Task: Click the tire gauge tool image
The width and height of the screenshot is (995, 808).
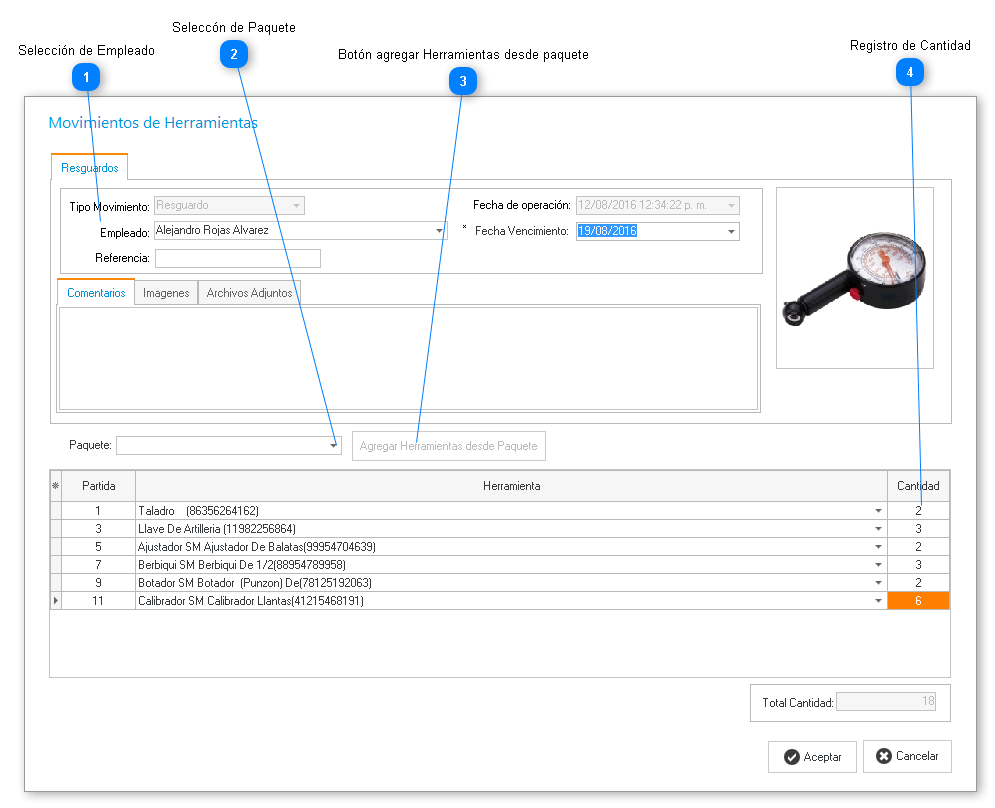Action: click(854, 277)
